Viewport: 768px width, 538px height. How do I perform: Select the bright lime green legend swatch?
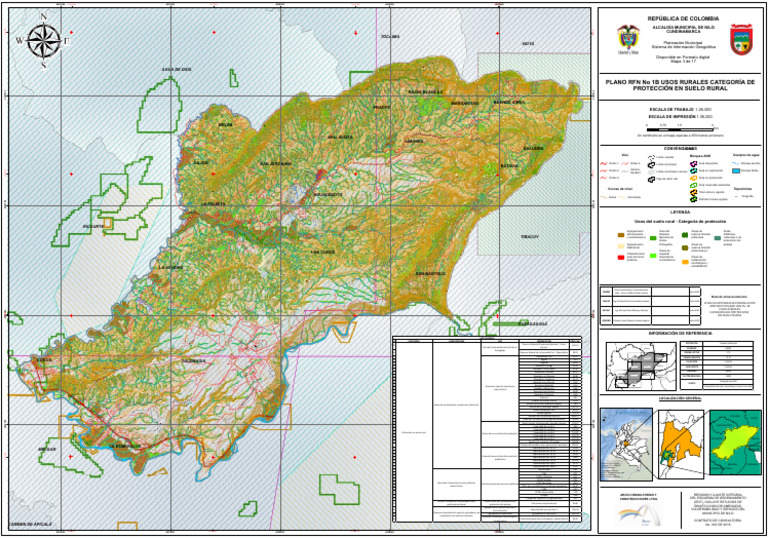[x=653, y=256]
